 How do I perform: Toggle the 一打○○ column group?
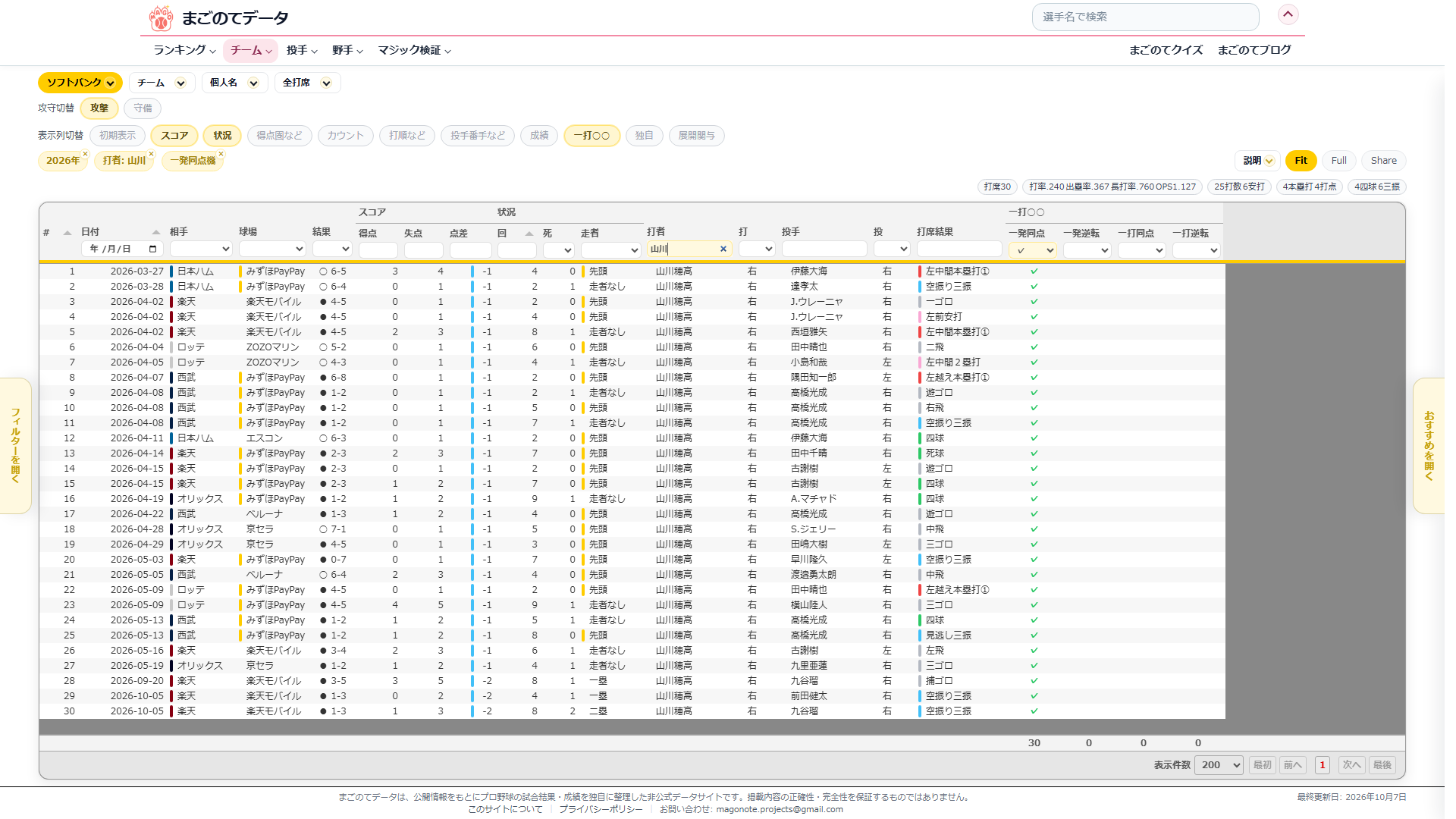(591, 136)
